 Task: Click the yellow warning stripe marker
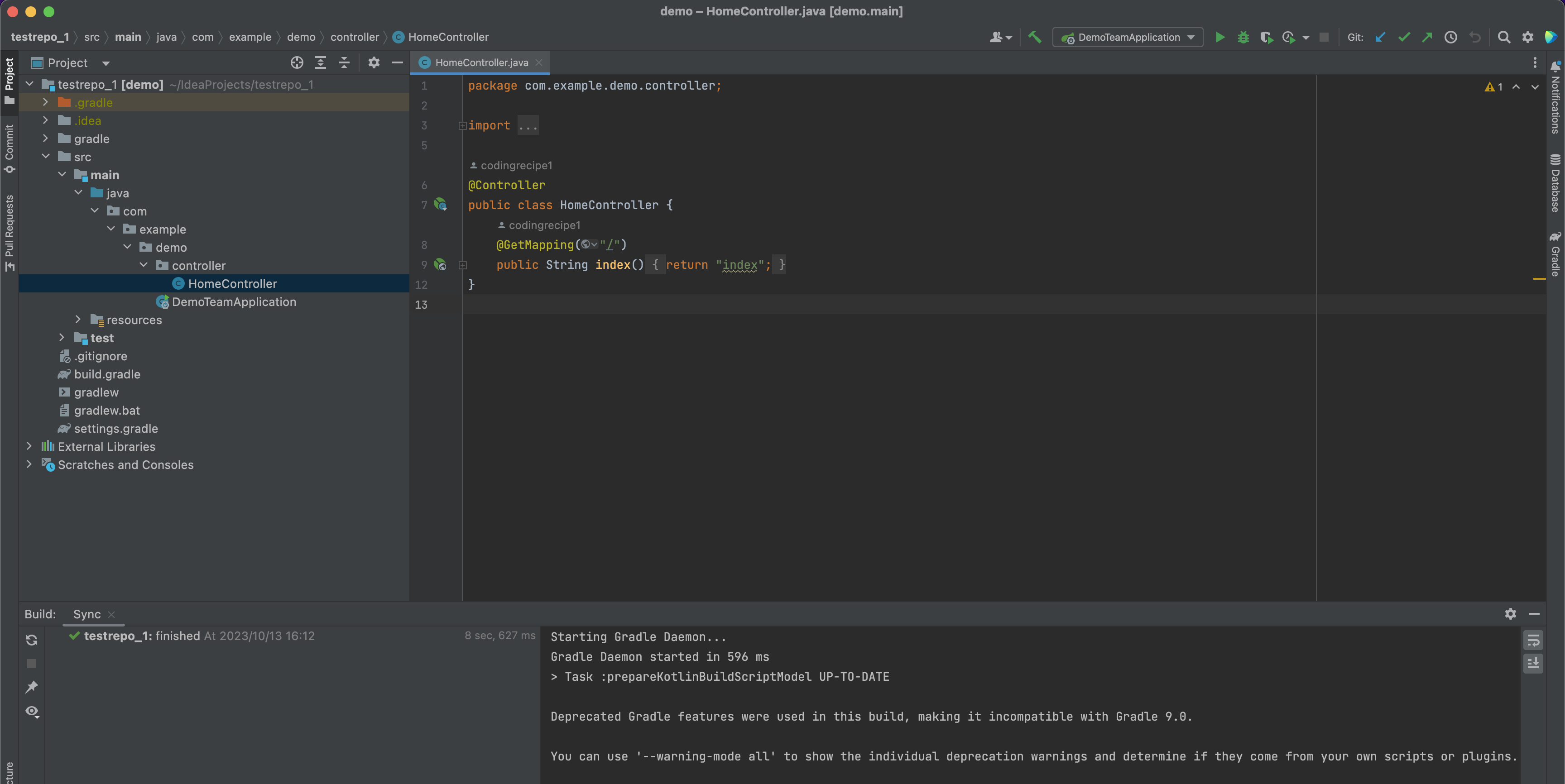click(x=1539, y=279)
